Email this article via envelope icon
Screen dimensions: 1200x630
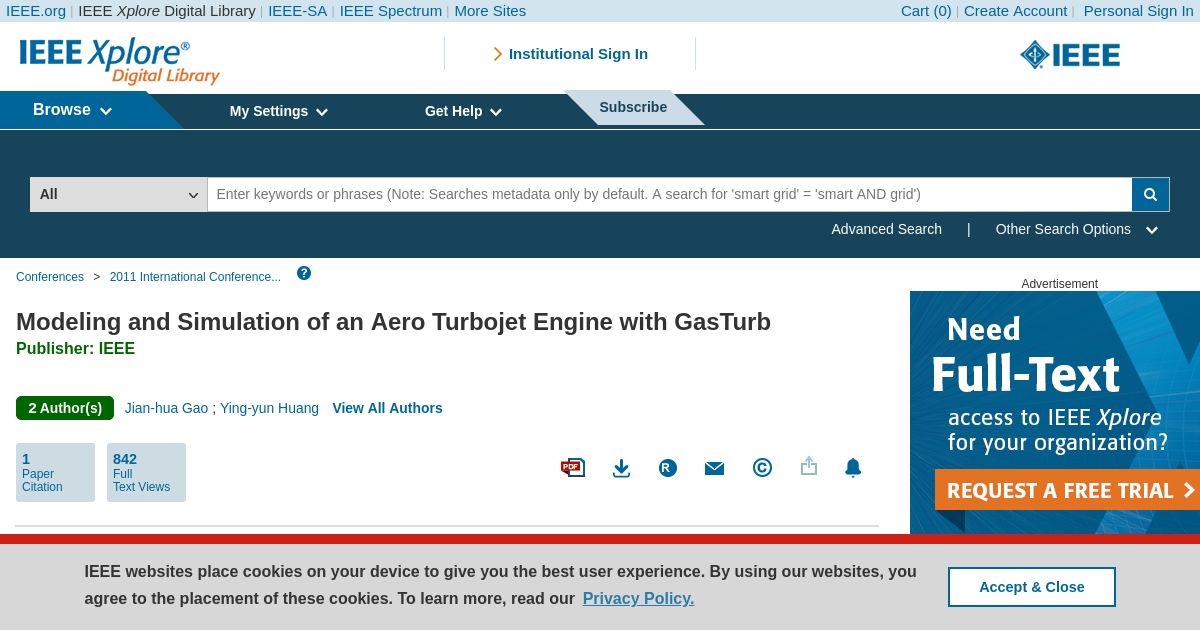click(x=714, y=468)
